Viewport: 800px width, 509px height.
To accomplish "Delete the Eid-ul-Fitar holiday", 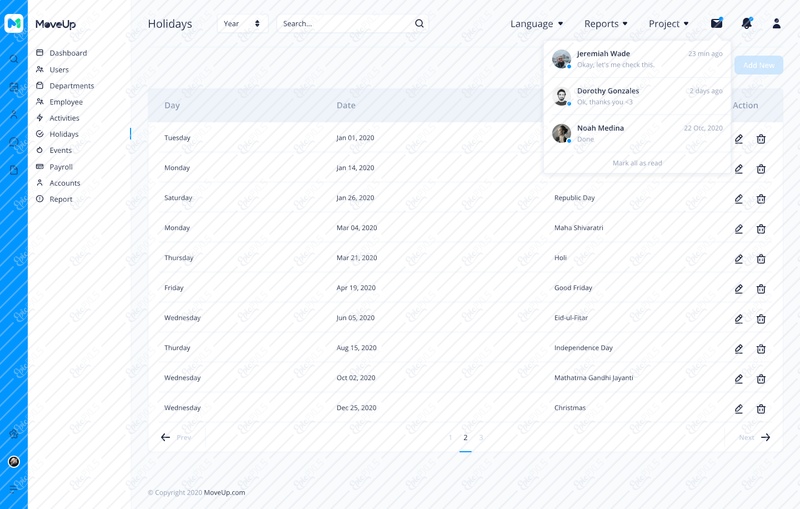I will (761, 319).
